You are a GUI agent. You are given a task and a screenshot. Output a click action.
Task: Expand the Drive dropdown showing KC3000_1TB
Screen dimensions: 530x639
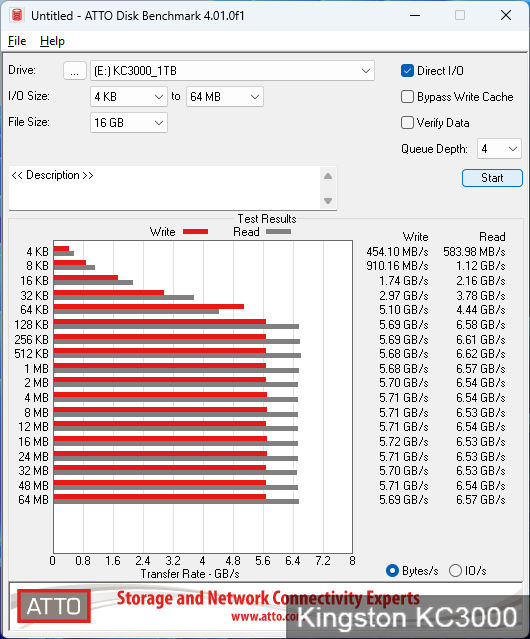coord(232,71)
